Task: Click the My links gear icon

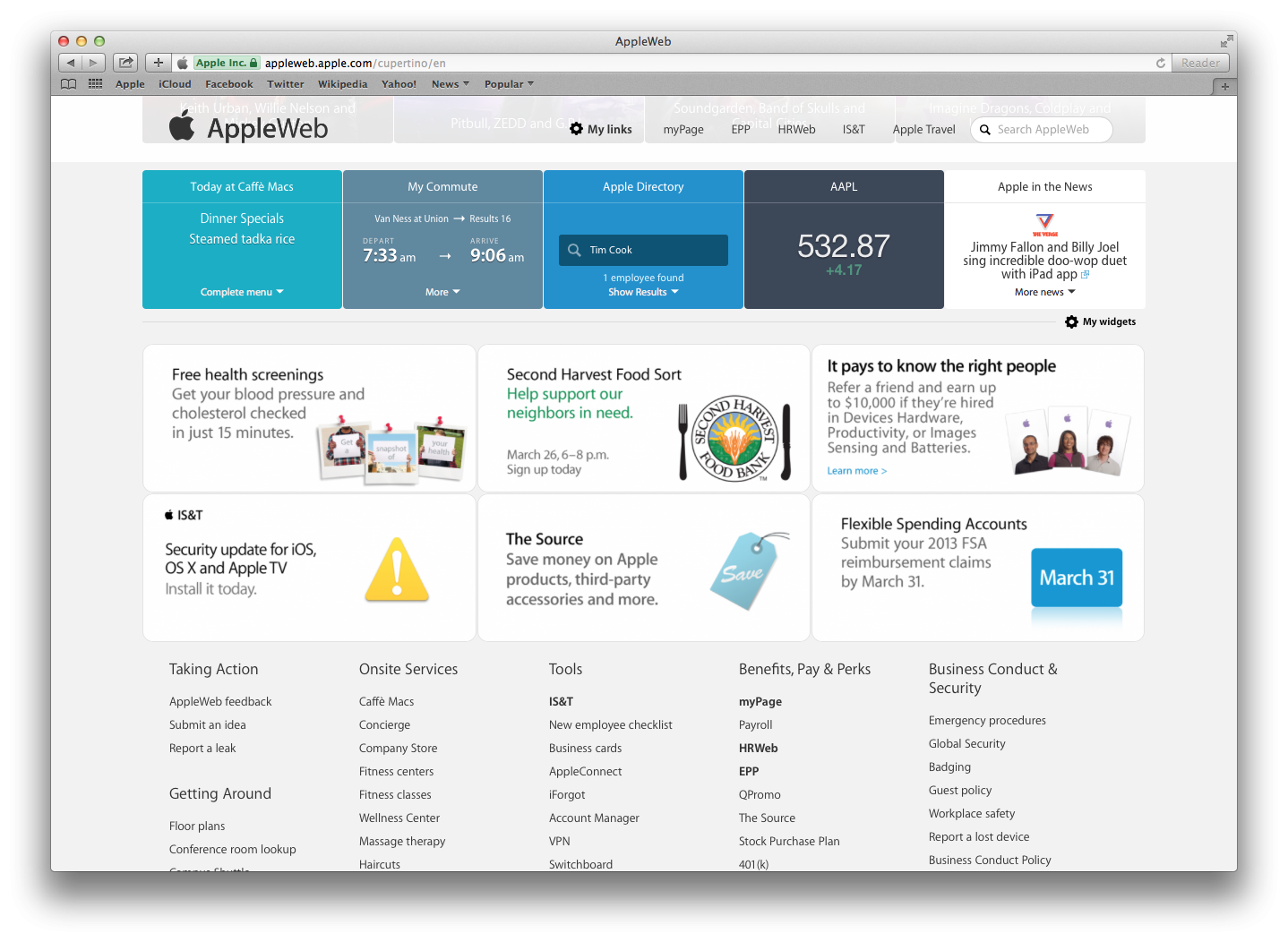Action: pyautogui.click(x=576, y=129)
